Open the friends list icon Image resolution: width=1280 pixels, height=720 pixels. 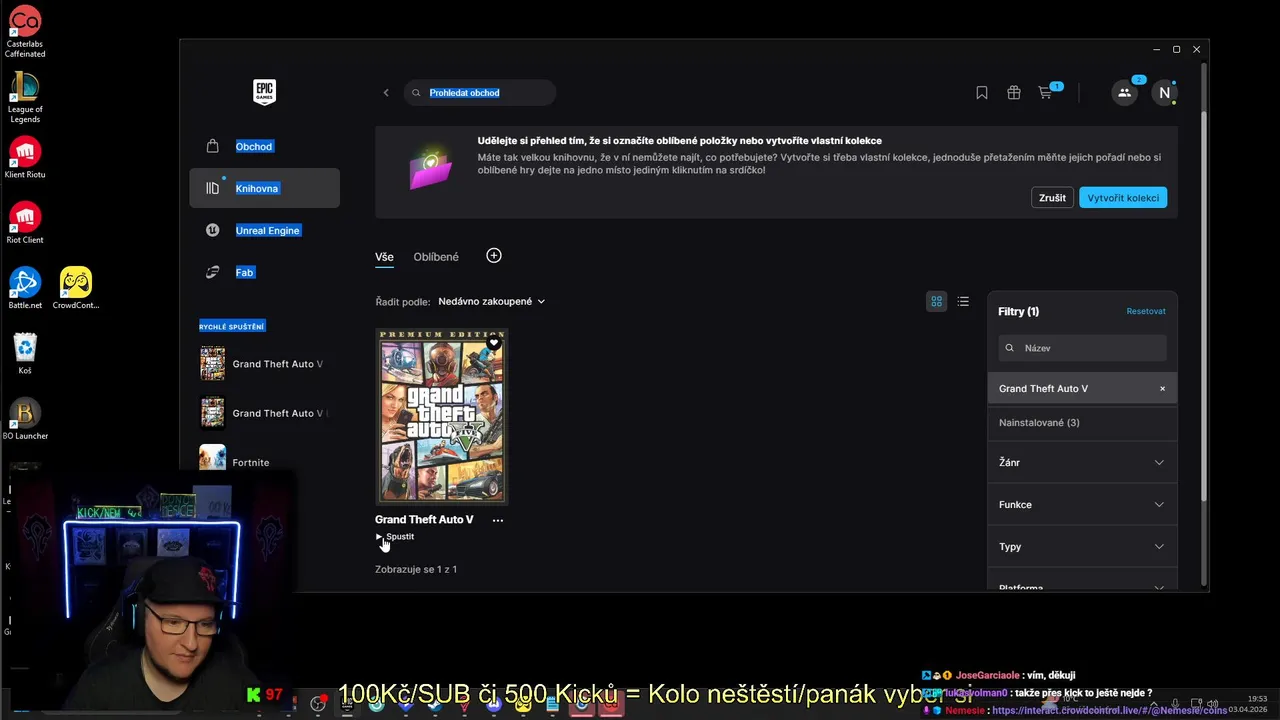(1125, 92)
